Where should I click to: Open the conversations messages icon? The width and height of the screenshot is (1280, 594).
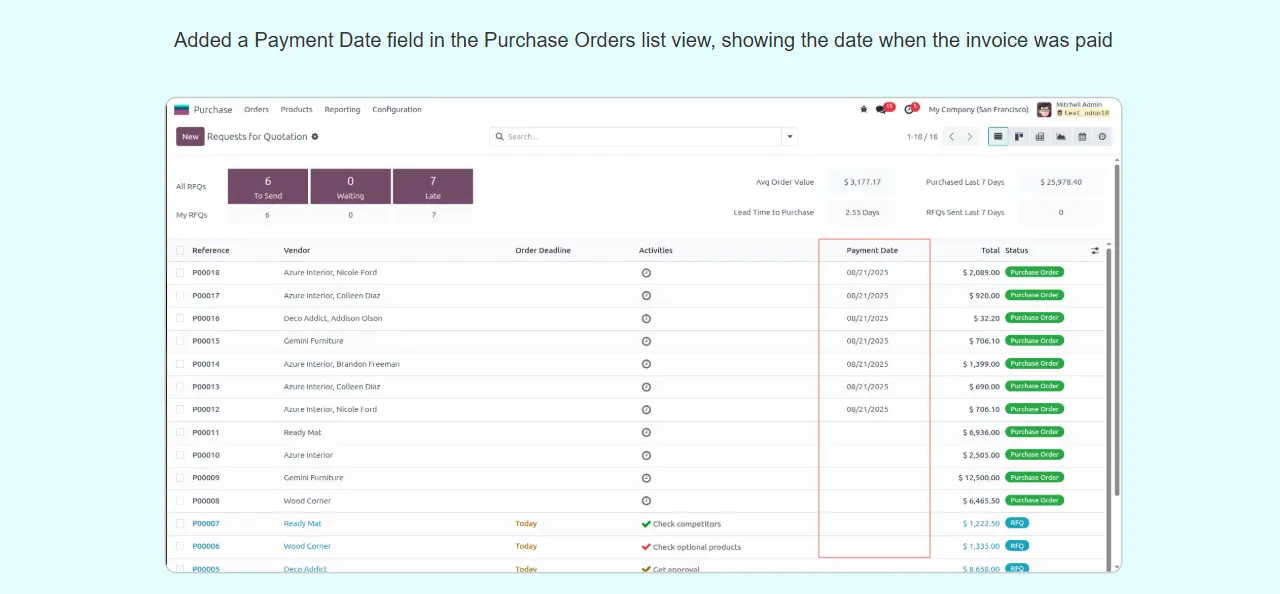(x=882, y=110)
